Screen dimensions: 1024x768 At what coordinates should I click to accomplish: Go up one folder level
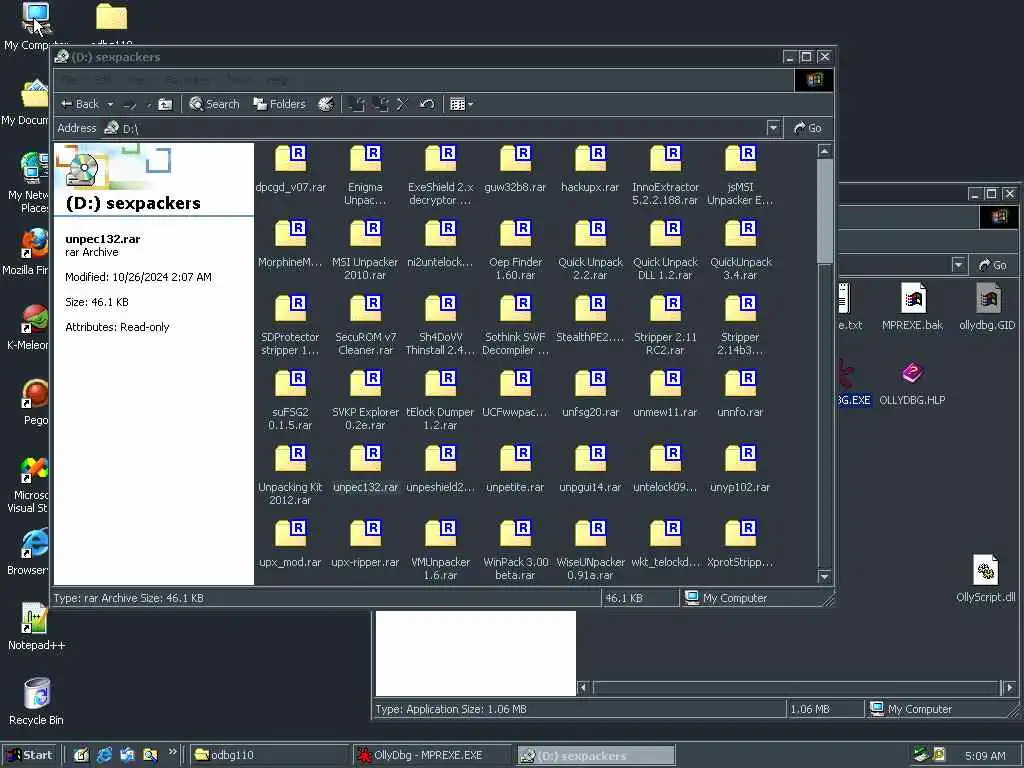(165, 104)
